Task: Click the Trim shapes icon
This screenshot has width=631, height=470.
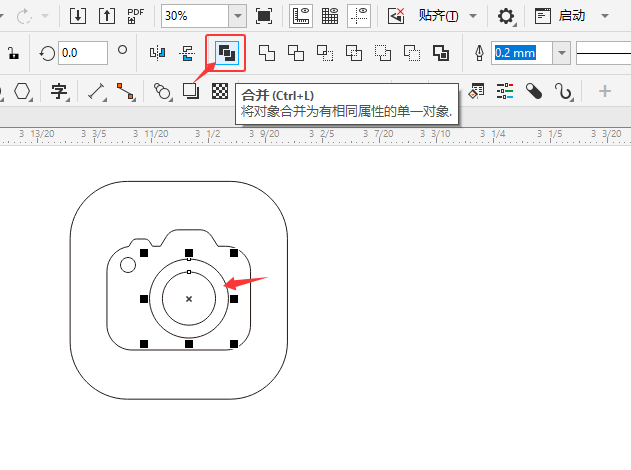Action: coord(296,53)
